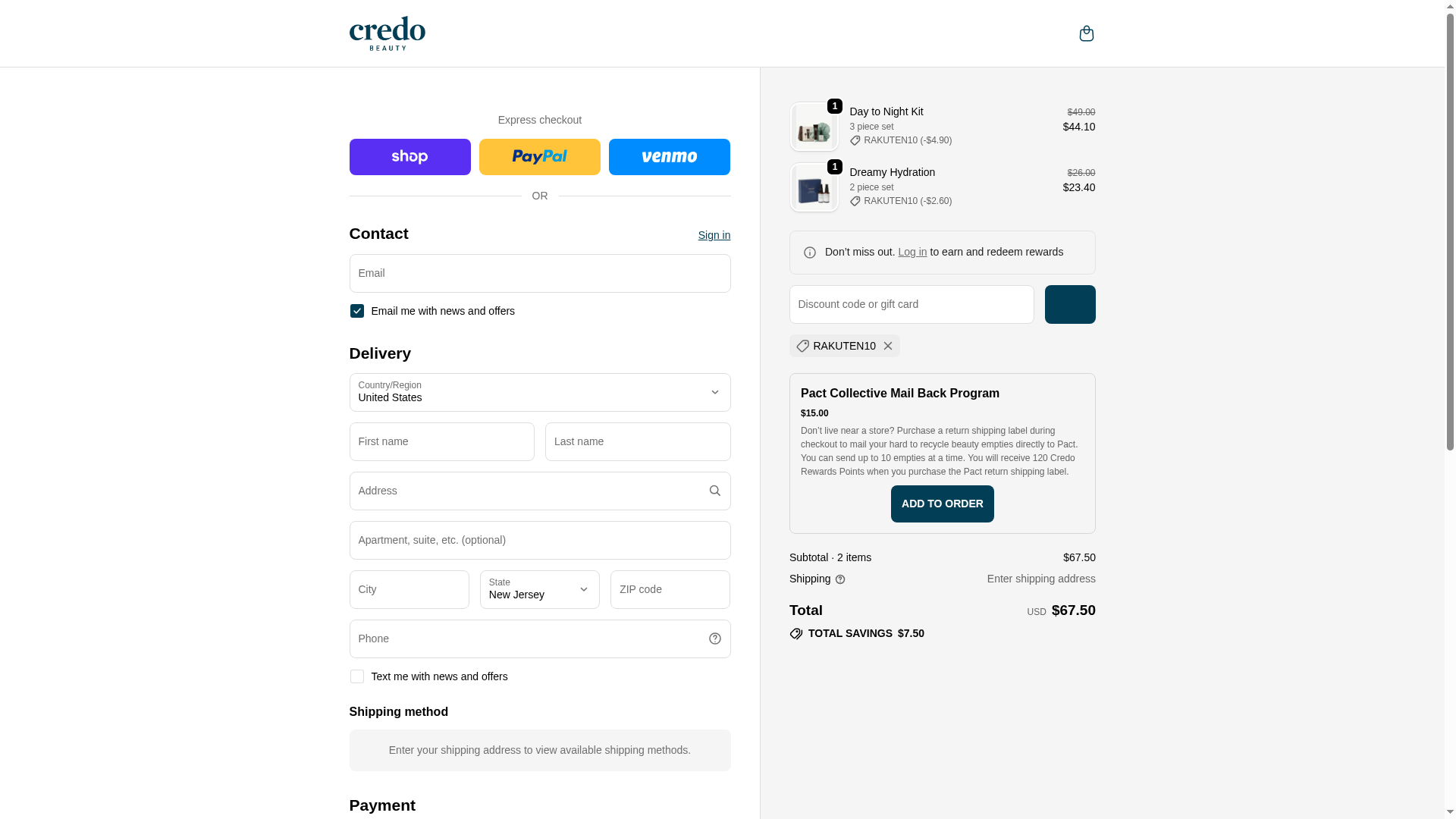Screen dimensions: 1456x819
Task: Focus the Discount code or gift card field
Action: [911, 304]
